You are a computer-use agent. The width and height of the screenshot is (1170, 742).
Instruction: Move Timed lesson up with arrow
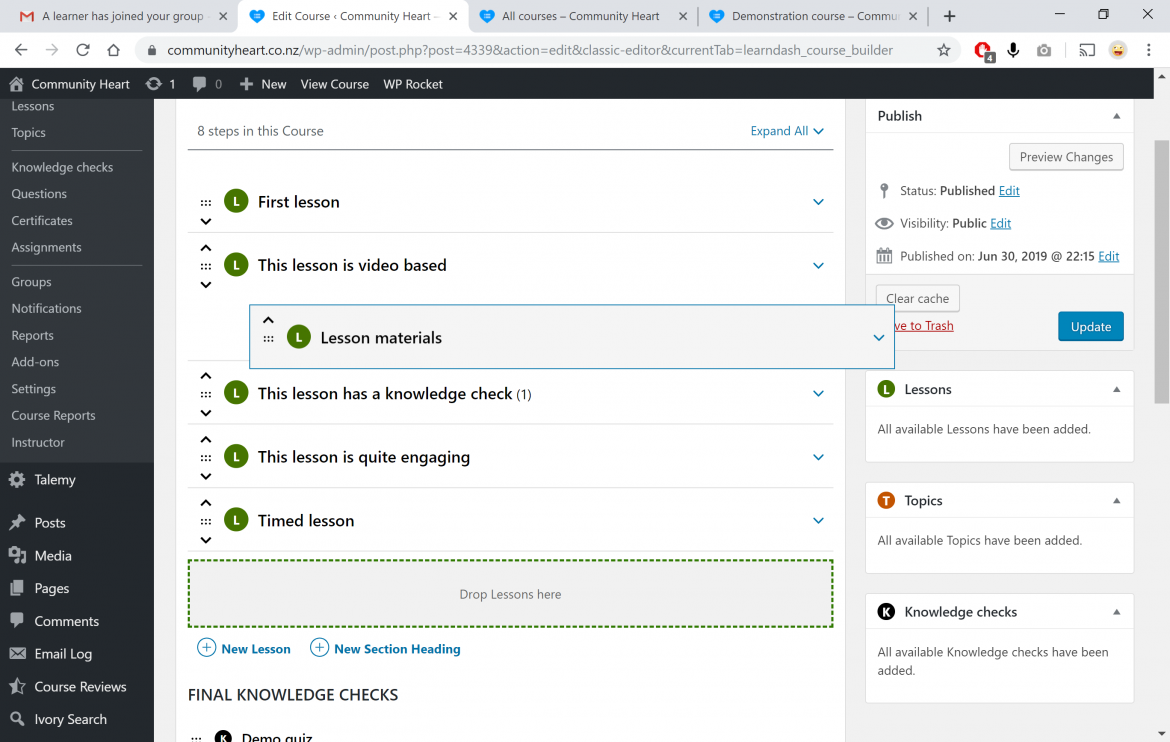pyautogui.click(x=206, y=503)
